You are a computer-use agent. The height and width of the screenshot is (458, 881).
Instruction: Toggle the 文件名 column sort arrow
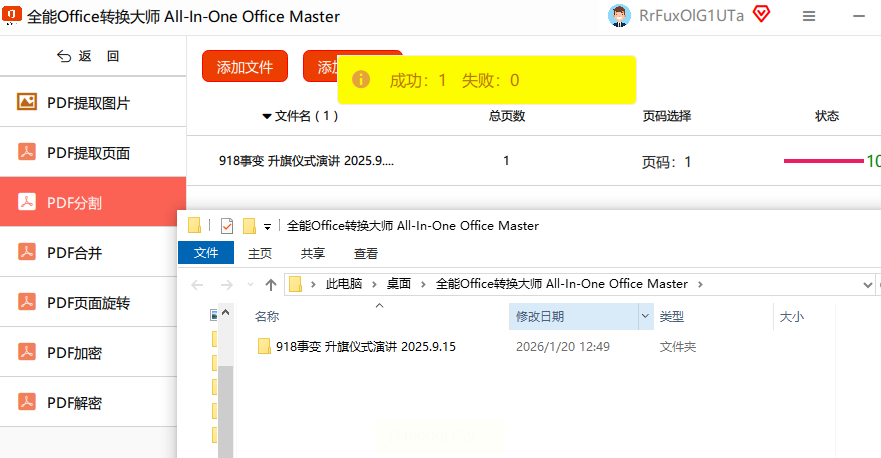tap(266, 116)
